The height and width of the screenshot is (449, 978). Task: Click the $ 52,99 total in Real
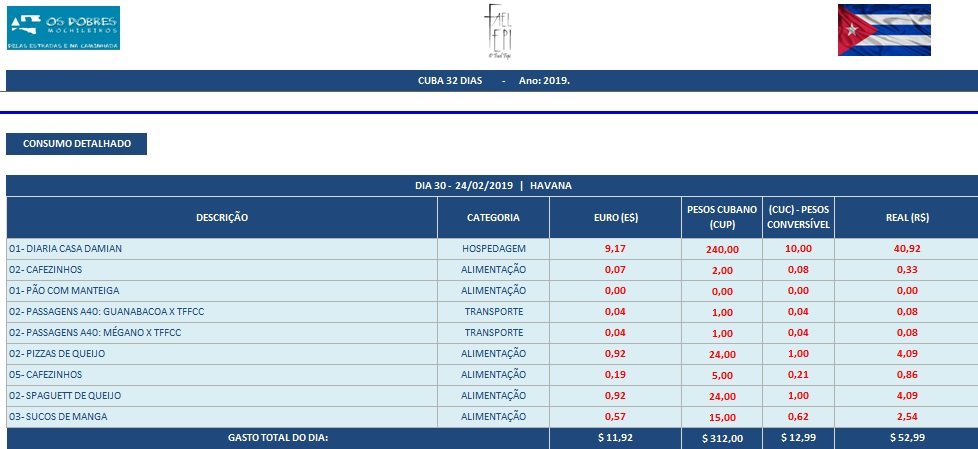click(x=904, y=438)
